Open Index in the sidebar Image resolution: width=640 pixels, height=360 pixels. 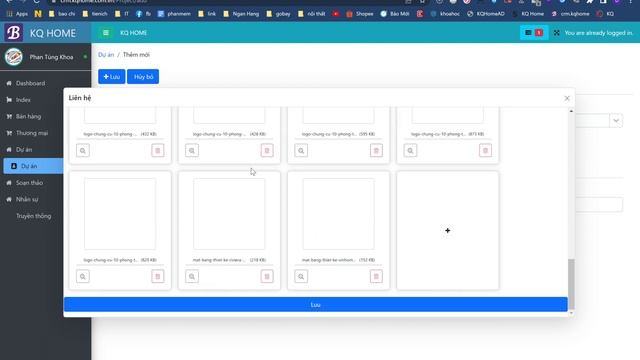point(23,100)
